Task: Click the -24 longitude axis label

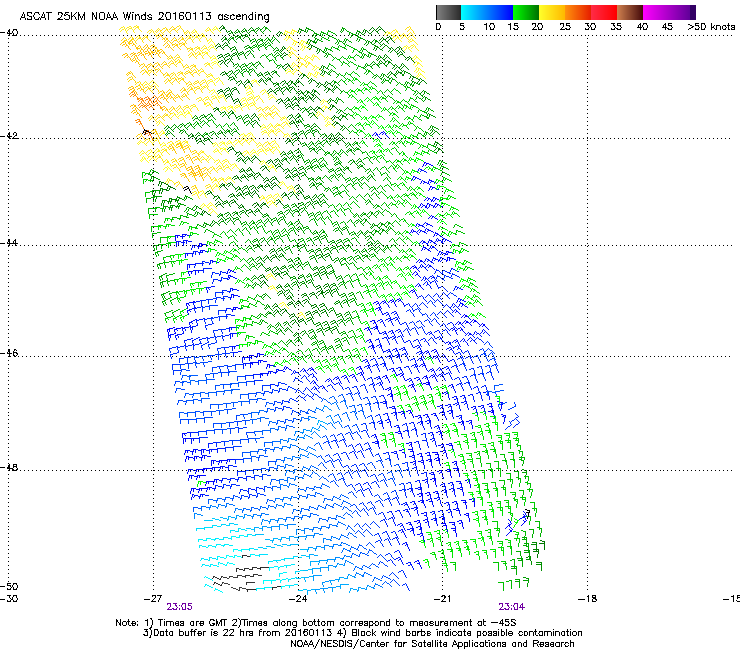Action: tap(298, 599)
